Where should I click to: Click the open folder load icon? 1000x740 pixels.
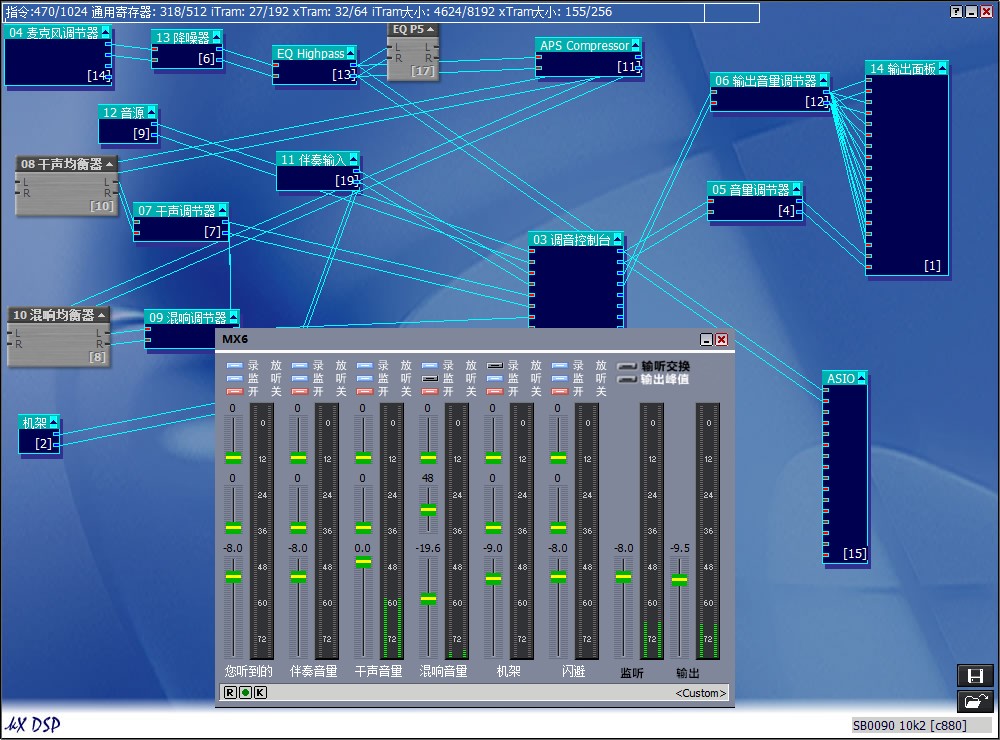(x=975, y=701)
